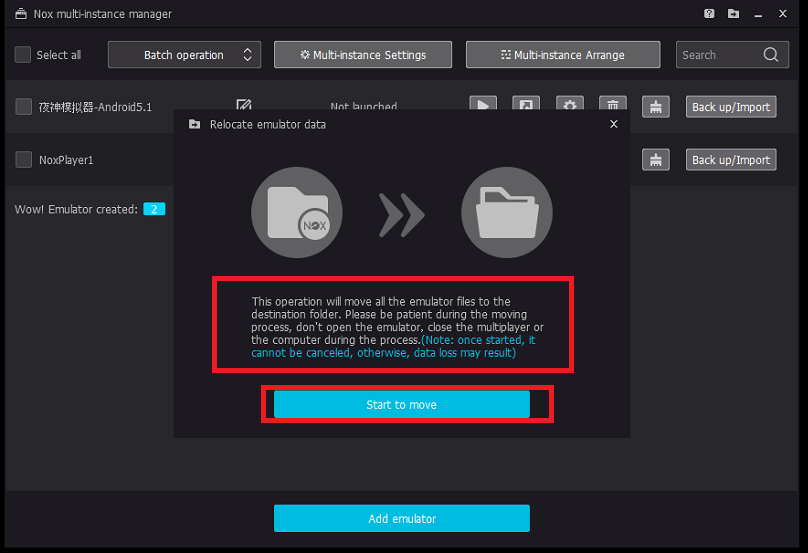Close the Relocate emulator data dialog
This screenshot has height=553, width=808.
click(x=614, y=124)
